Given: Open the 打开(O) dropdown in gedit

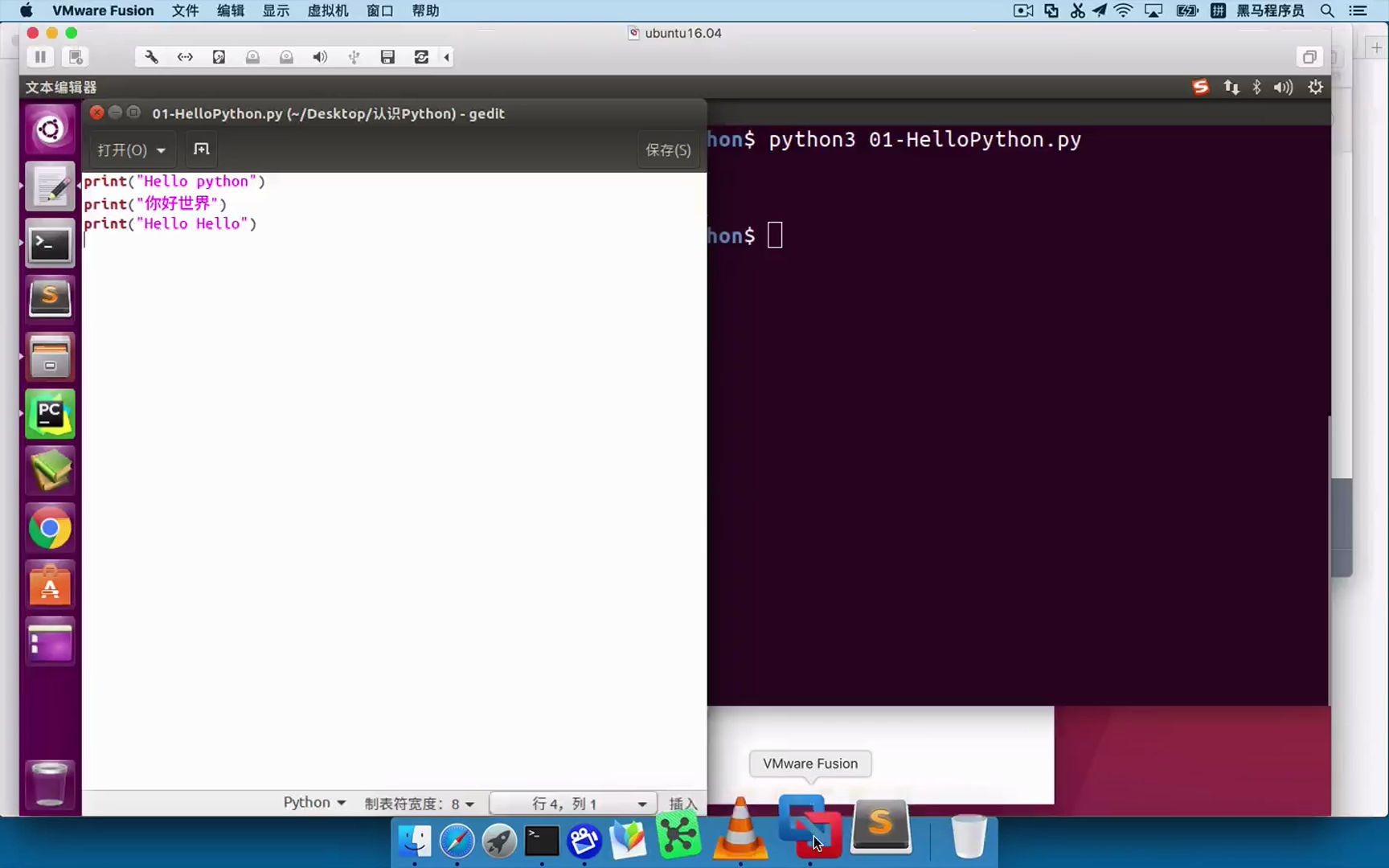Looking at the screenshot, I should (x=131, y=149).
